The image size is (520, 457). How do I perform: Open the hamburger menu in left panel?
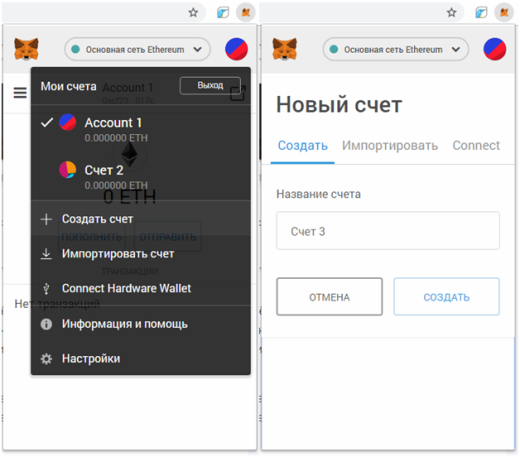point(20,93)
